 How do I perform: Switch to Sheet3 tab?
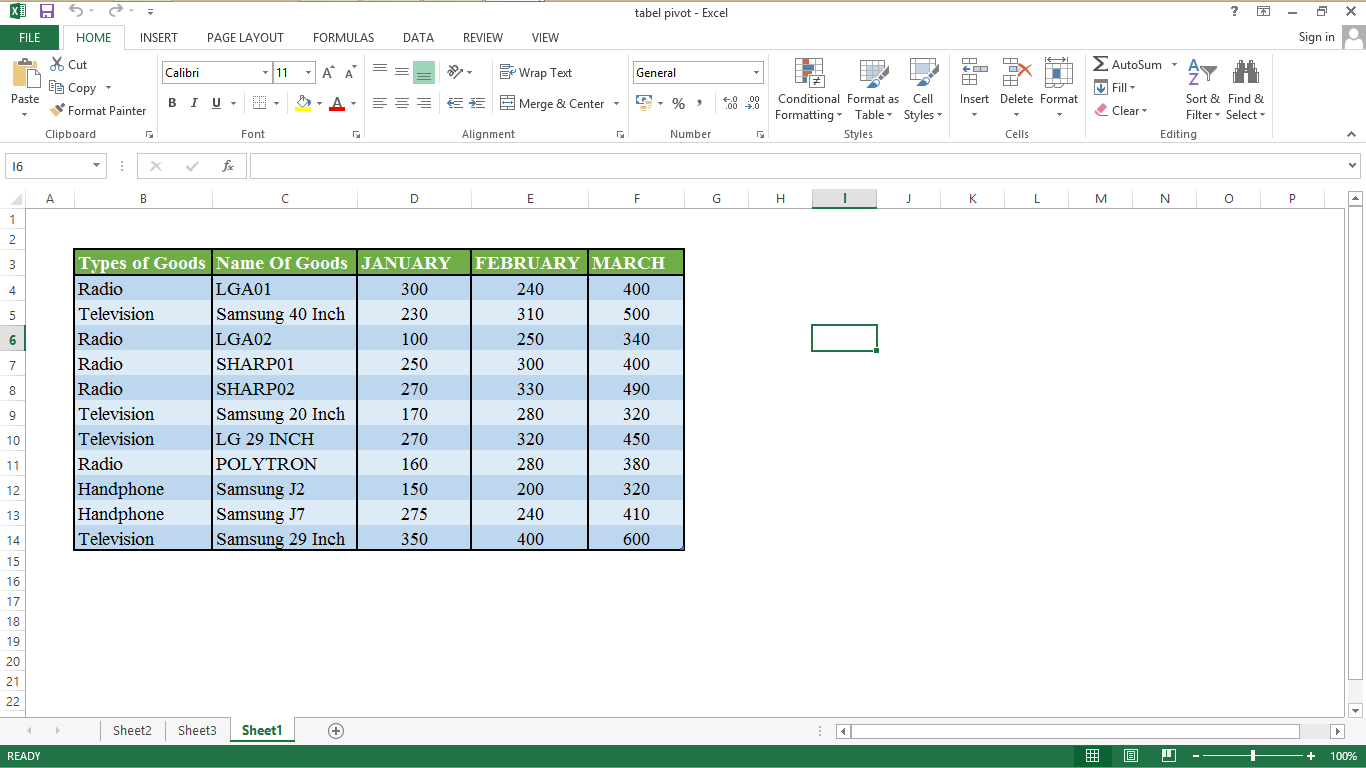point(197,730)
